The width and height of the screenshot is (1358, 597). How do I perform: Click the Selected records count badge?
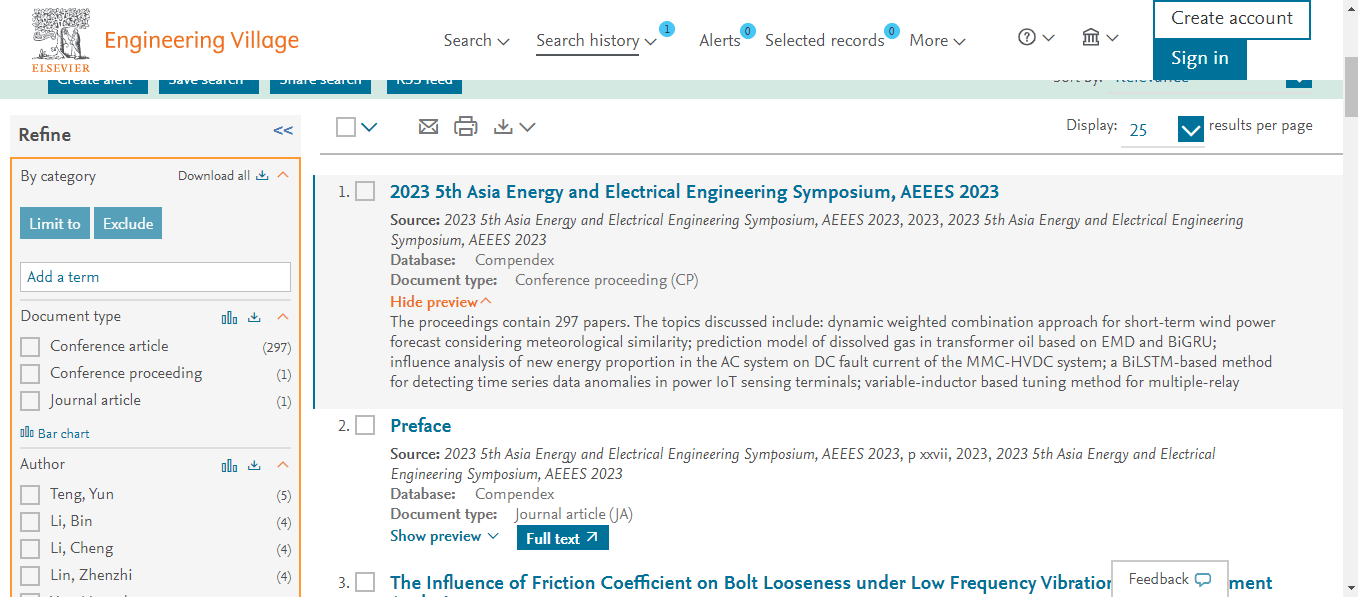892,31
